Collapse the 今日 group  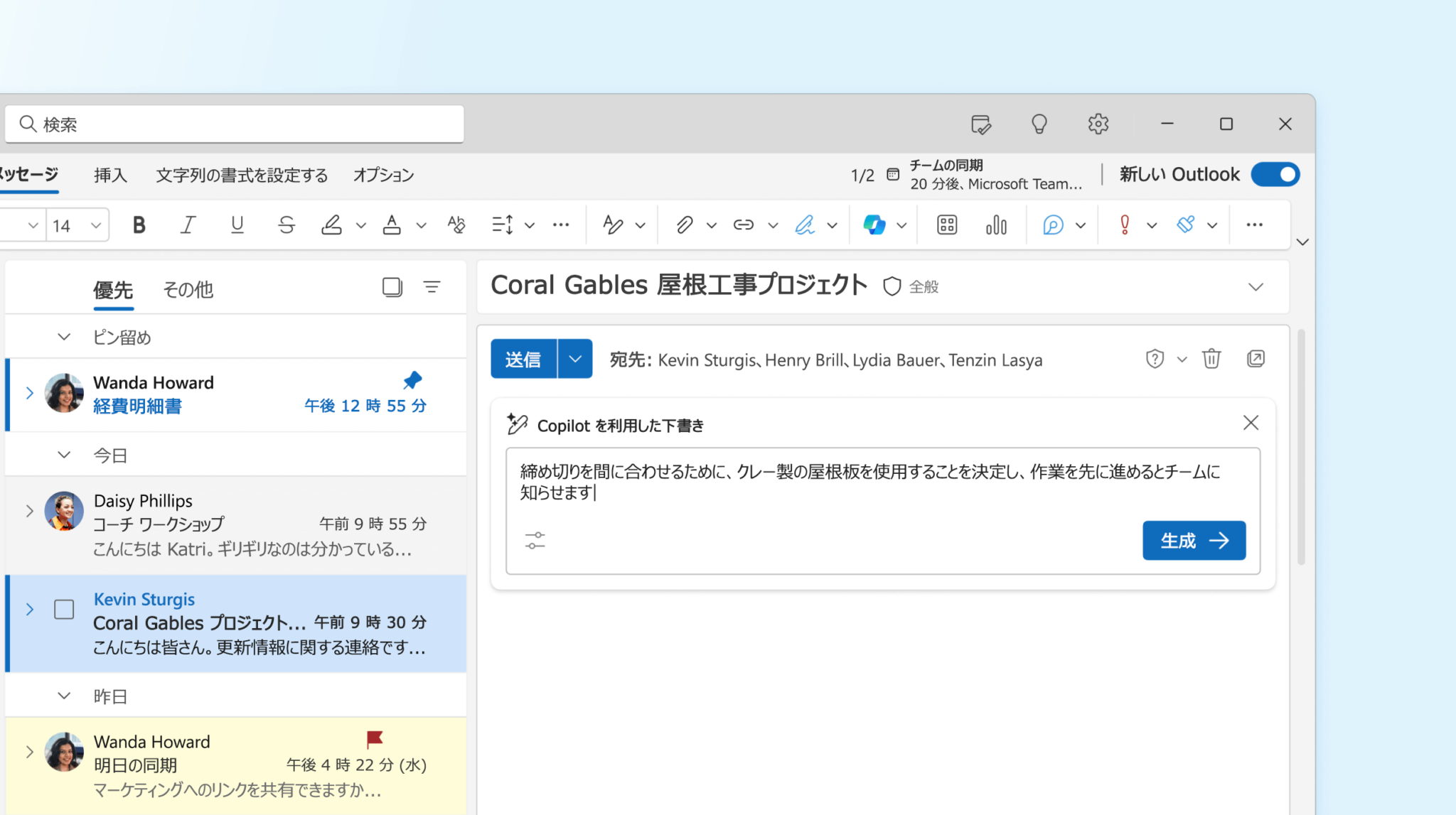(64, 455)
